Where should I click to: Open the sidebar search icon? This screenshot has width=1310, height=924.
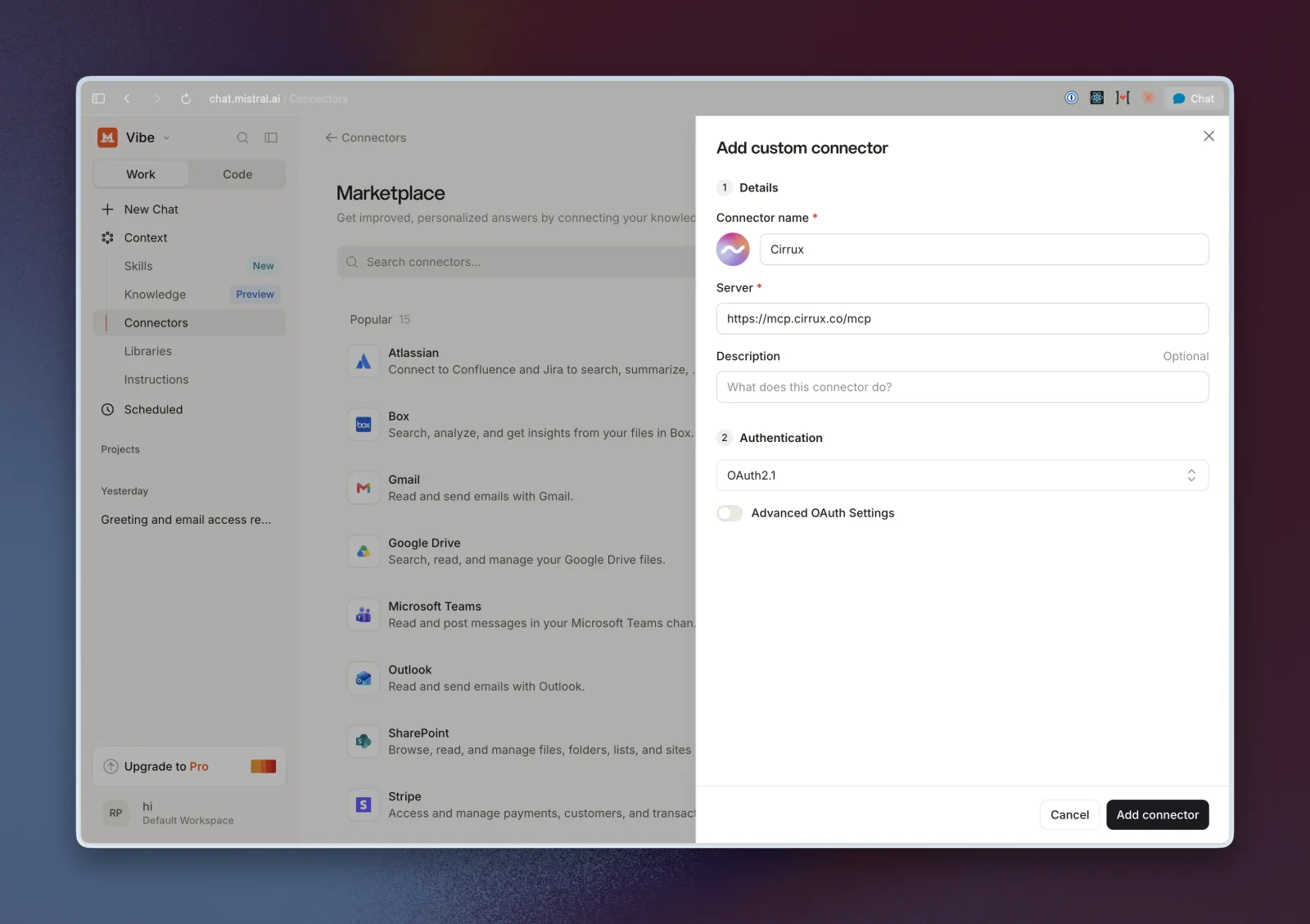coord(242,137)
